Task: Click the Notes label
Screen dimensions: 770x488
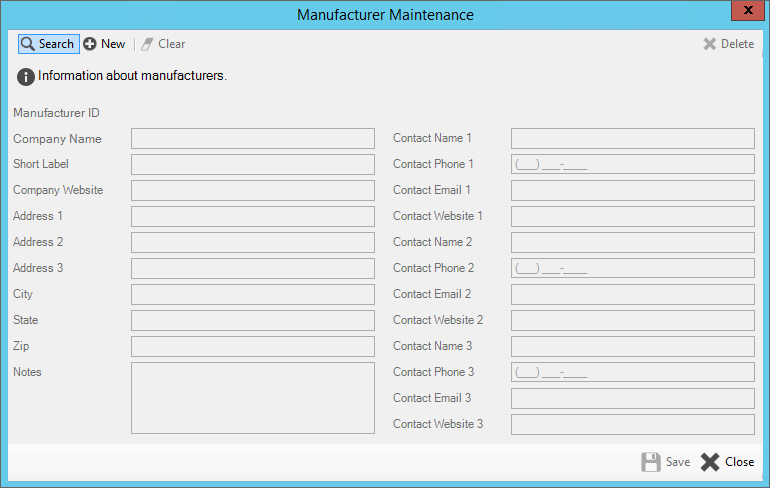Action: coord(27,372)
